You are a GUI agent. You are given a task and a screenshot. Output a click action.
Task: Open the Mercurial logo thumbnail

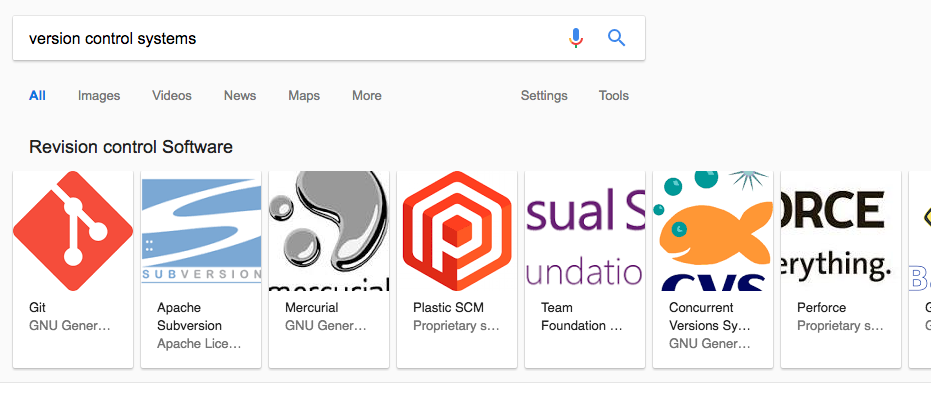point(329,231)
